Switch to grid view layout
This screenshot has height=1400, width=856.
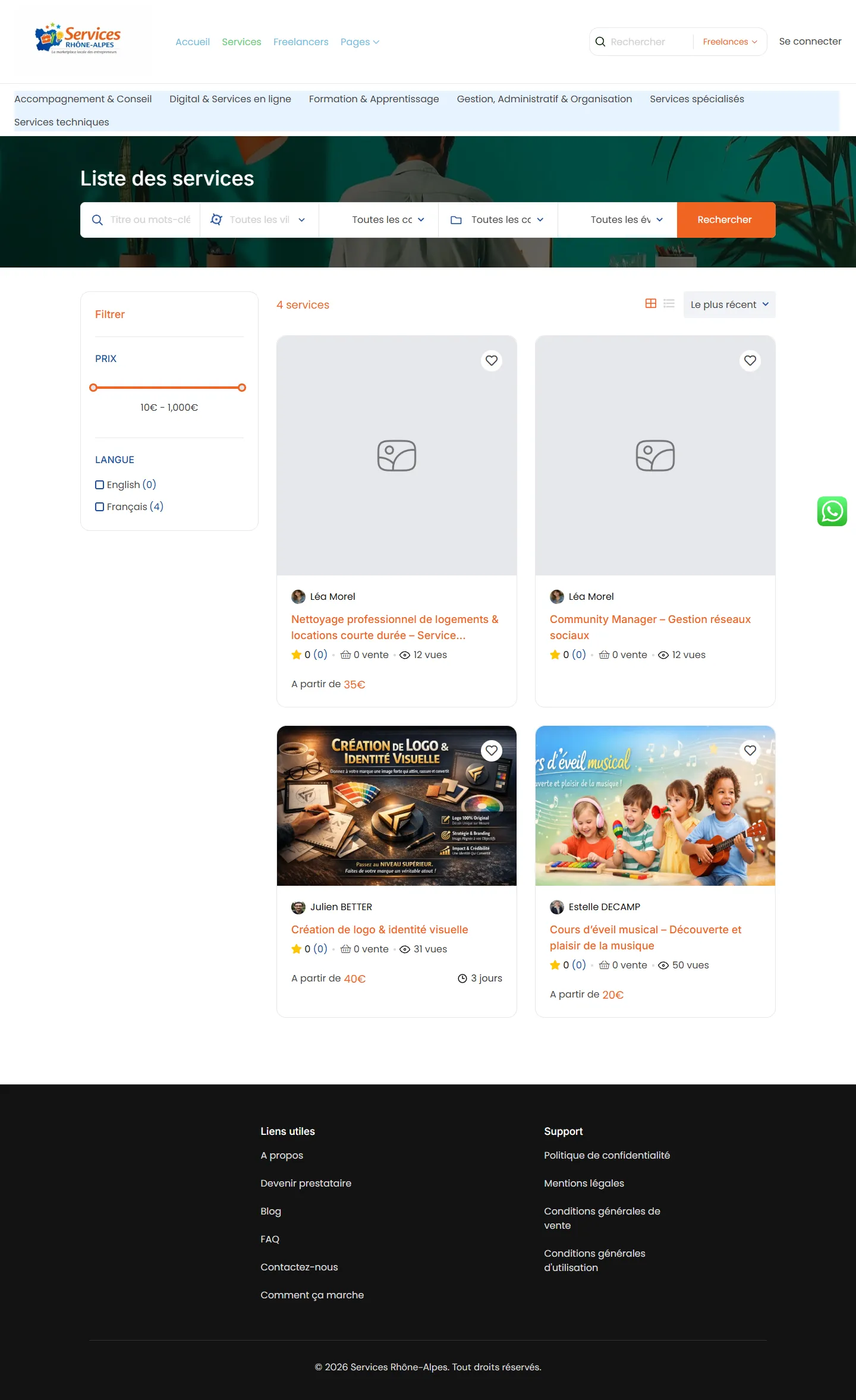[x=651, y=304]
